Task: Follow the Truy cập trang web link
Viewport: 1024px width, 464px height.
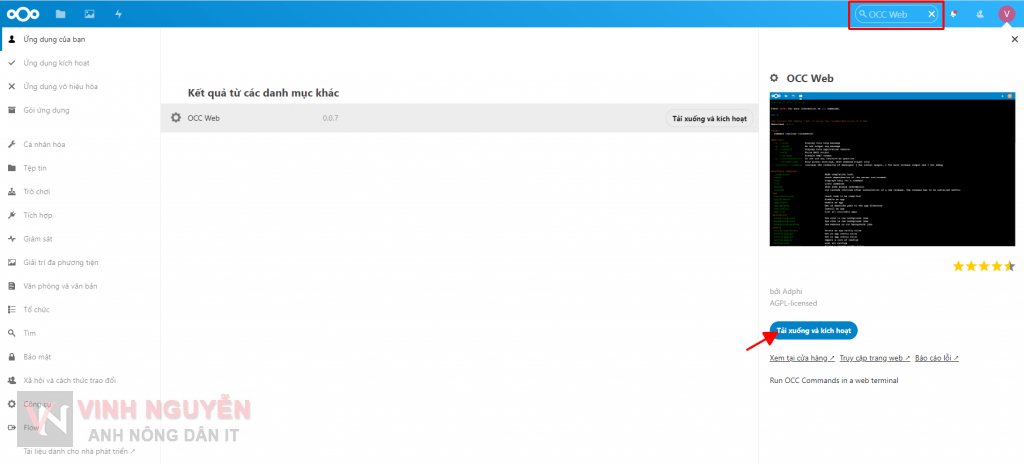Action: pyautogui.click(x=874, y=357)
